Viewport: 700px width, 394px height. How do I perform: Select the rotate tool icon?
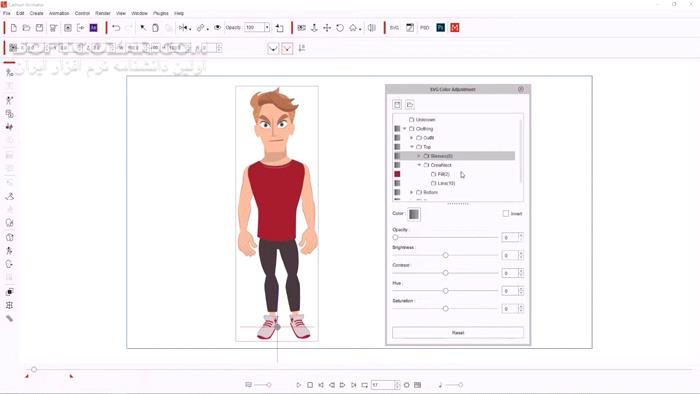(340, 28)
